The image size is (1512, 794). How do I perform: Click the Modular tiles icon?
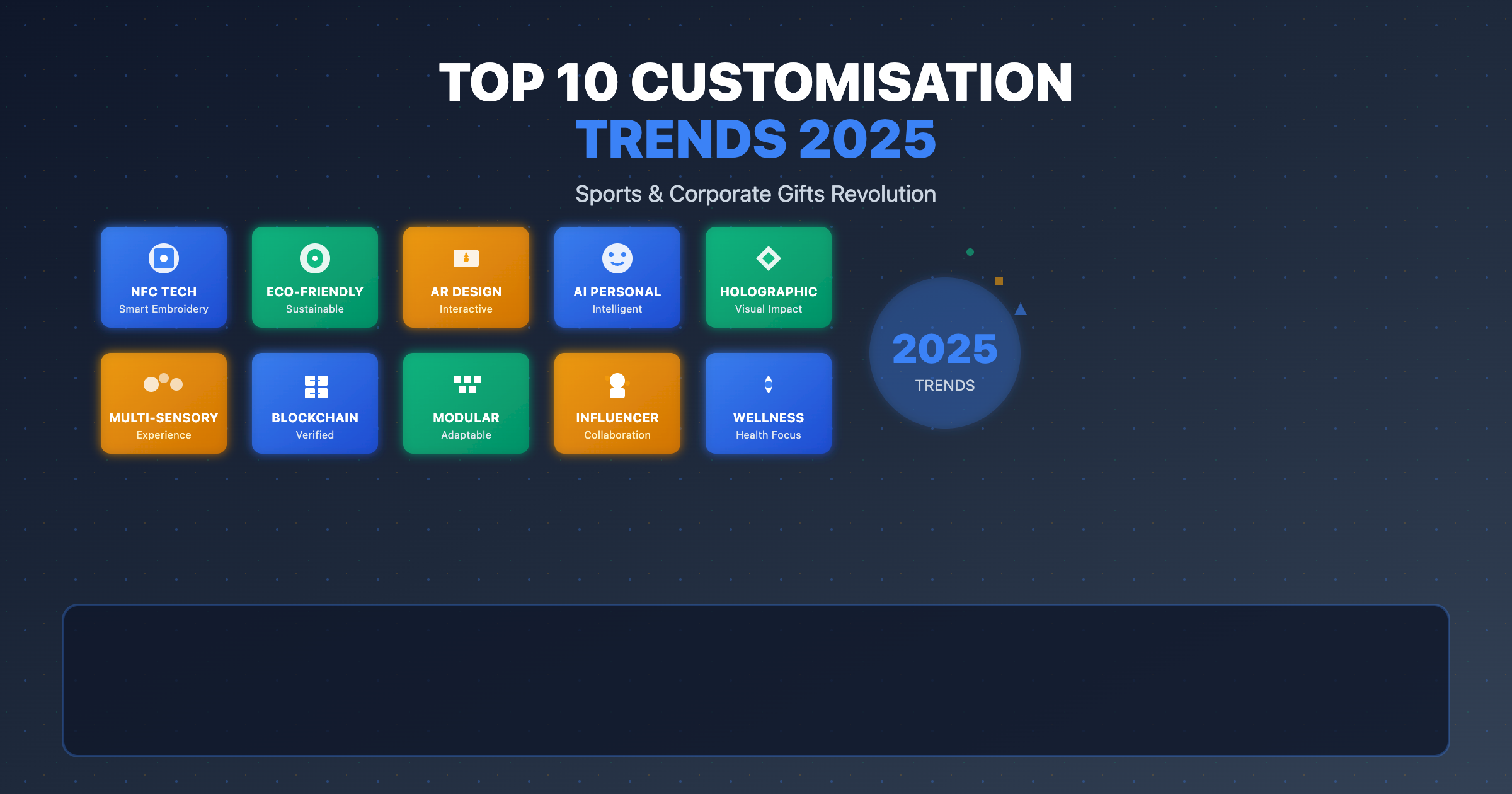[466, 384]
